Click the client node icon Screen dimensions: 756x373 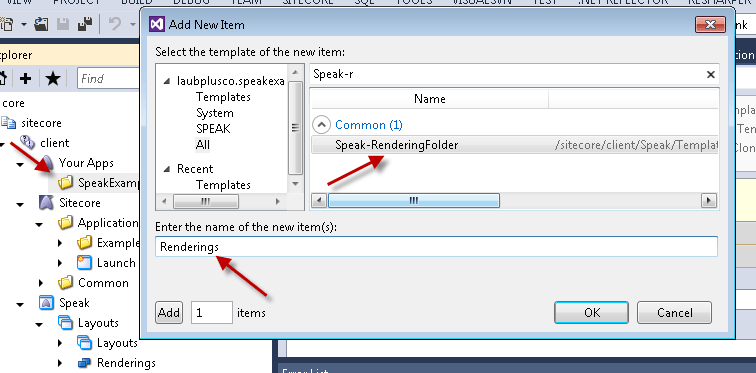click(27, 142)
